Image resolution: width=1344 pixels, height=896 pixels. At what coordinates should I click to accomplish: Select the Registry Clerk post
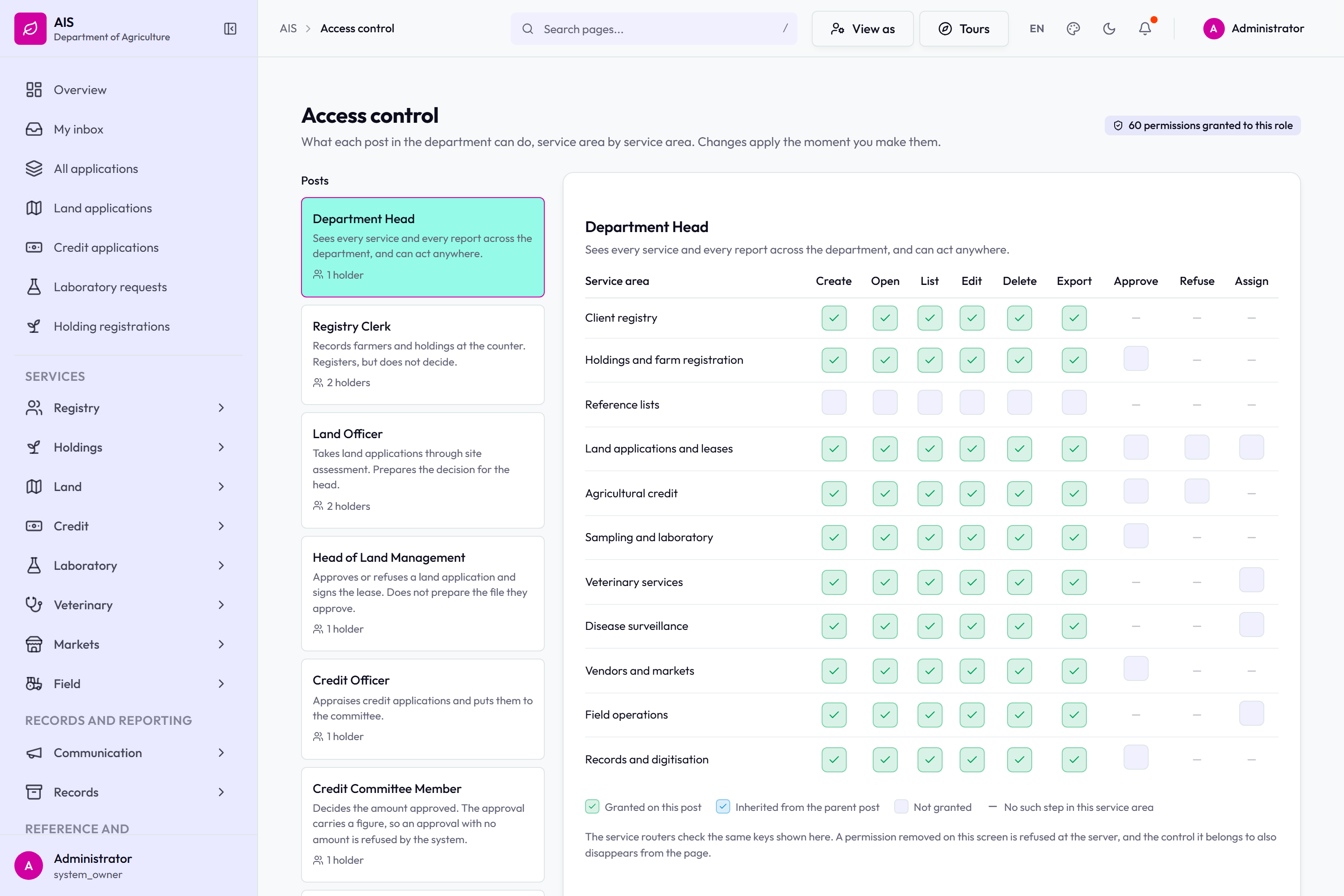[423, 355]
